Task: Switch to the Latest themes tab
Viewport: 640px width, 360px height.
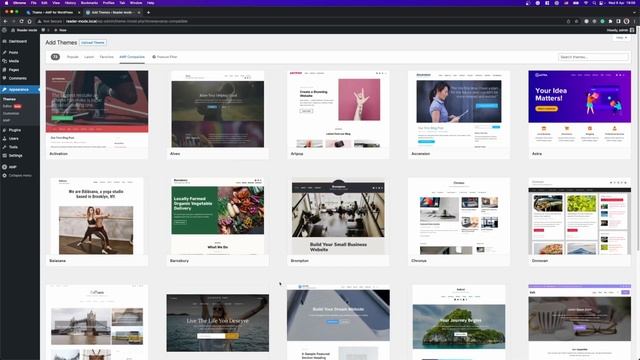Action: point(89,57)
